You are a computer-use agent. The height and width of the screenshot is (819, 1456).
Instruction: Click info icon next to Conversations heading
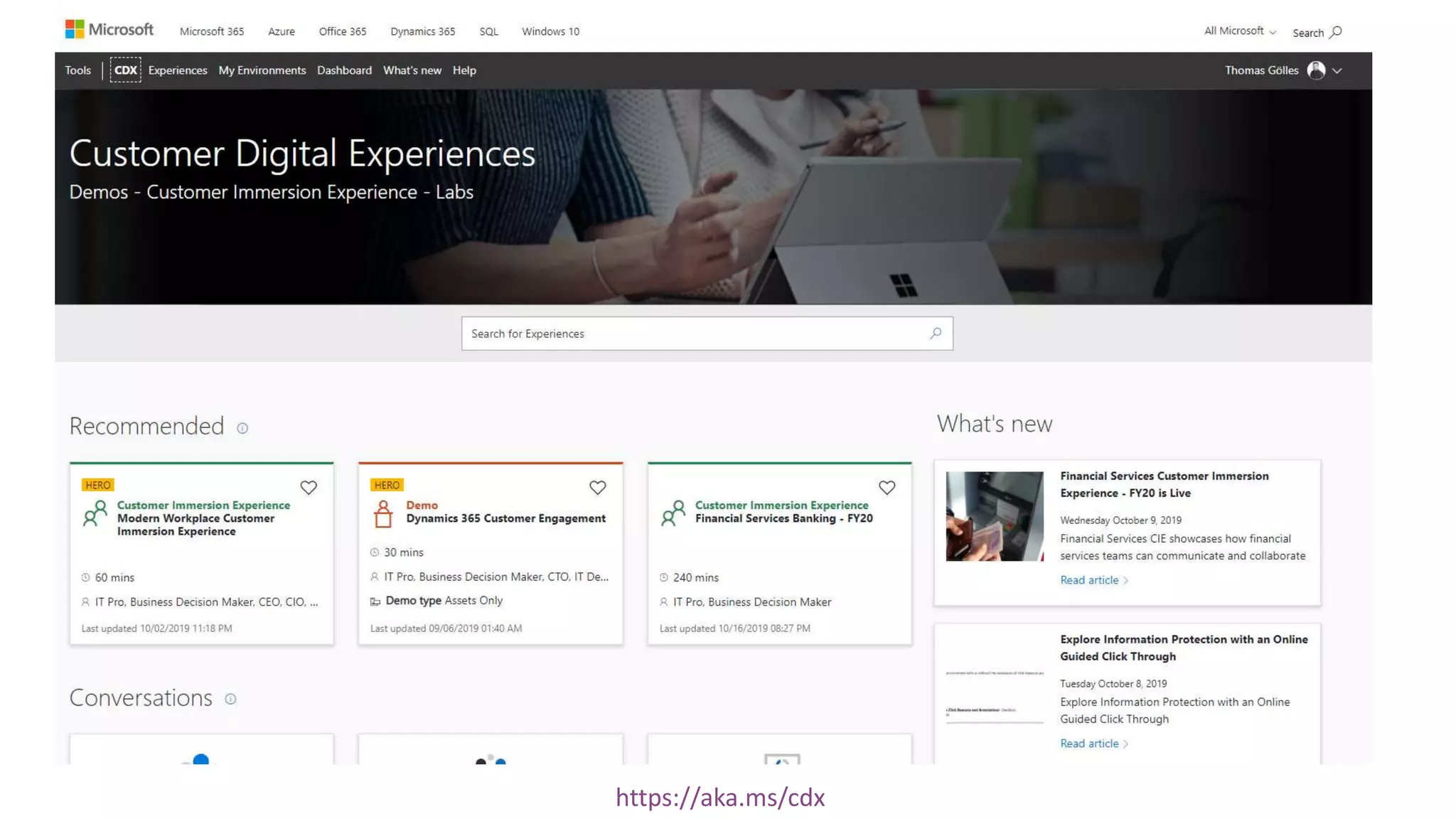pyautogui.click(x=230, y=699)
